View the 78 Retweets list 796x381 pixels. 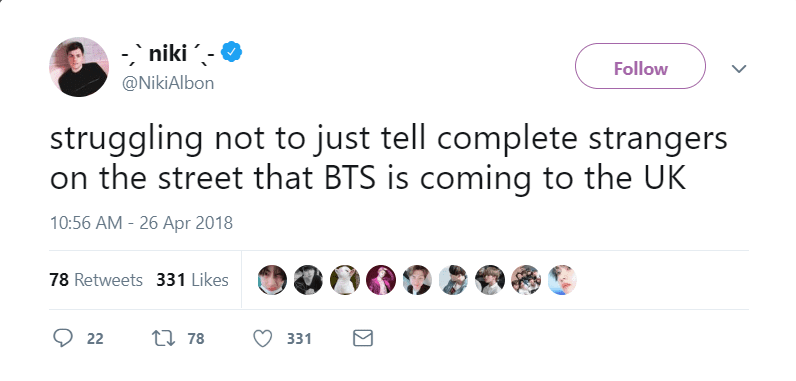tap(96, 280)
